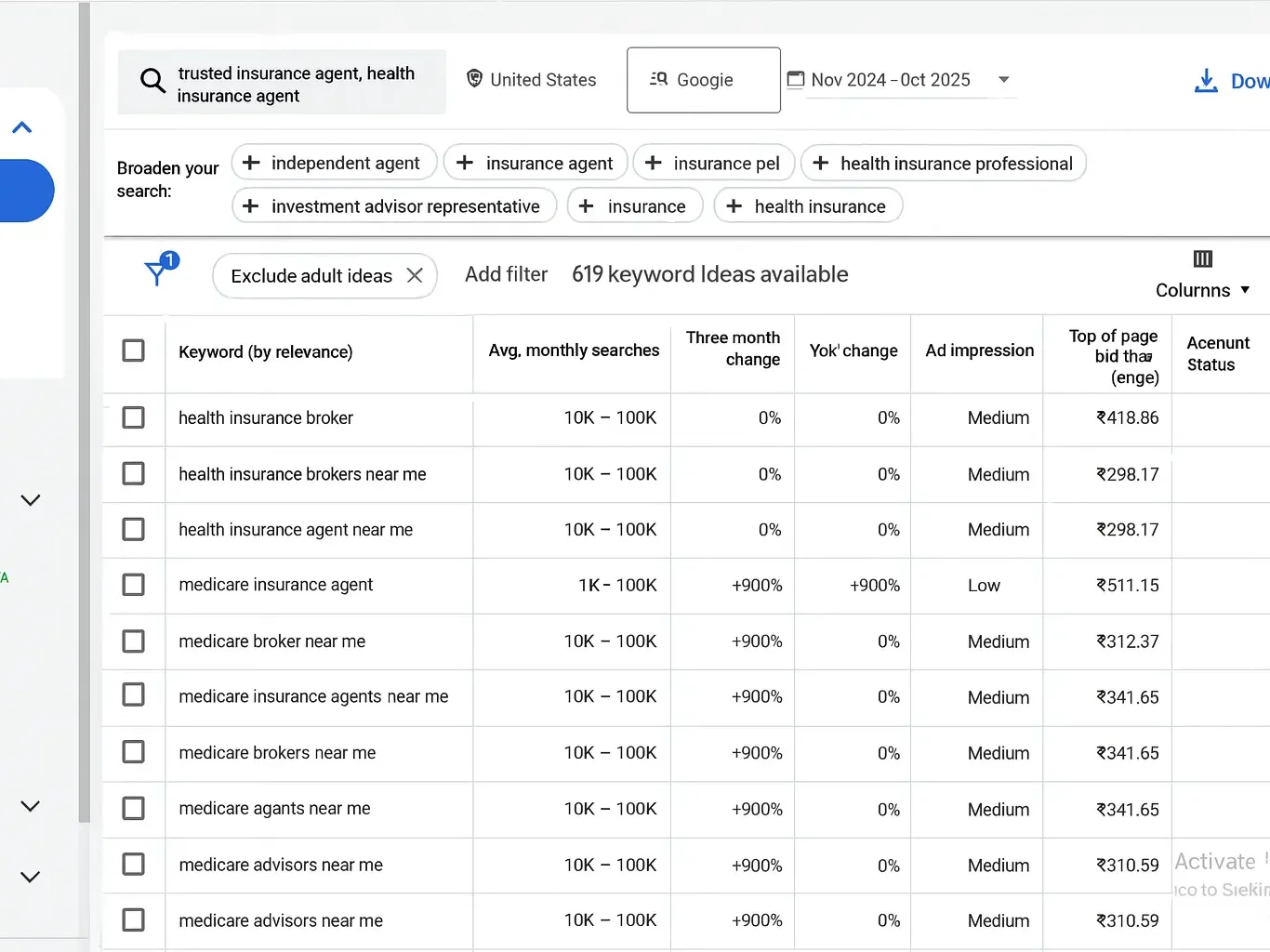Check the health insurance broker row checkbox
1270x952 pixels.
point(133,417)
